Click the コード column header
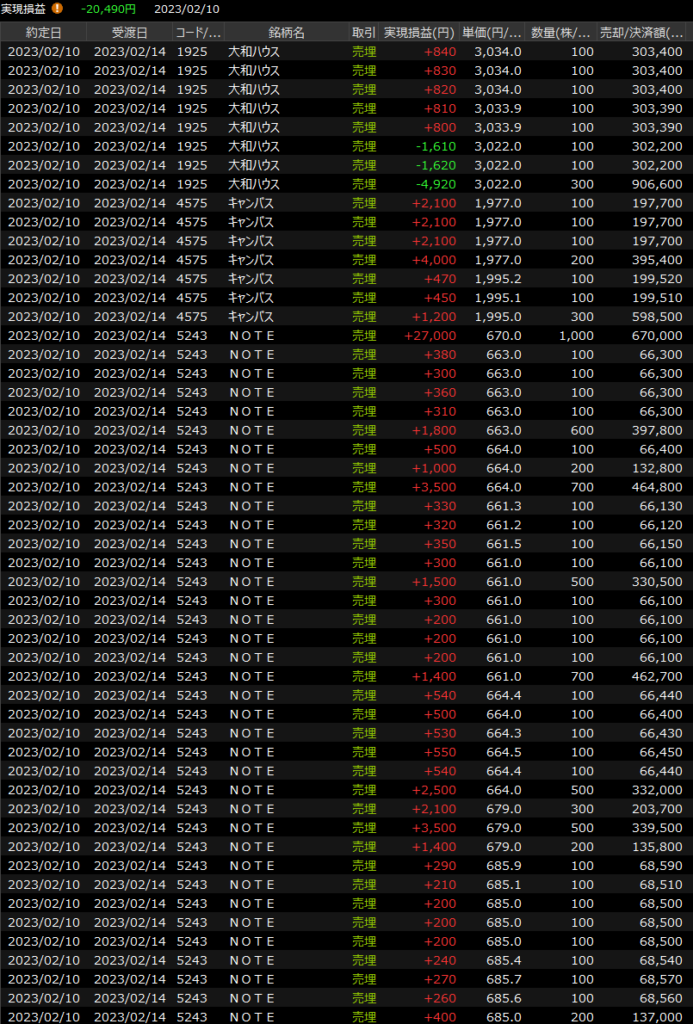This screenshot has width=693, height=1024. [196, 33]
